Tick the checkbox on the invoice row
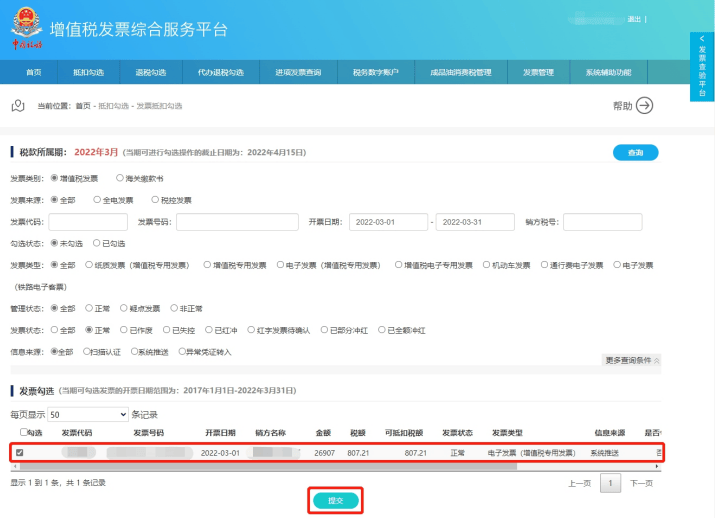 (x=19, y=453)
